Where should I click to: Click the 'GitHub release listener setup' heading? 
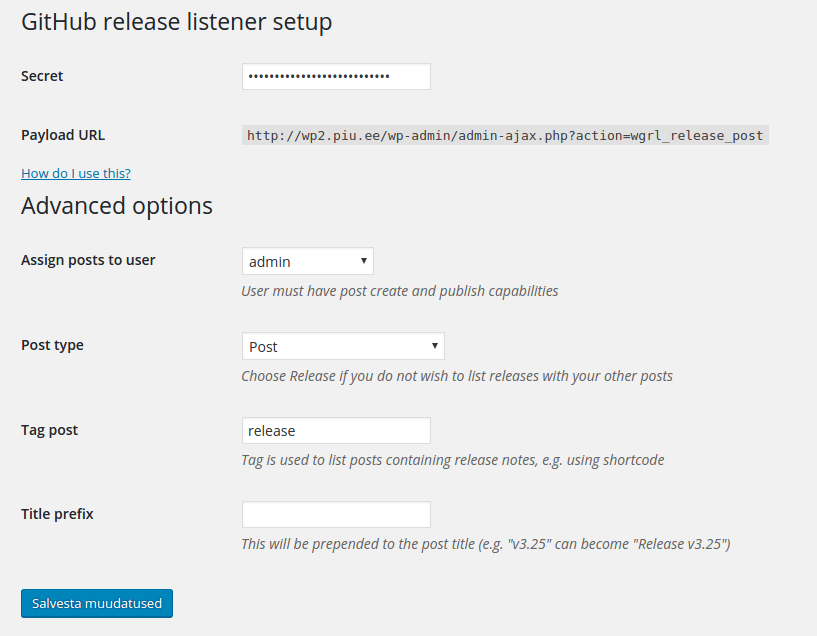tap(177, 22)
